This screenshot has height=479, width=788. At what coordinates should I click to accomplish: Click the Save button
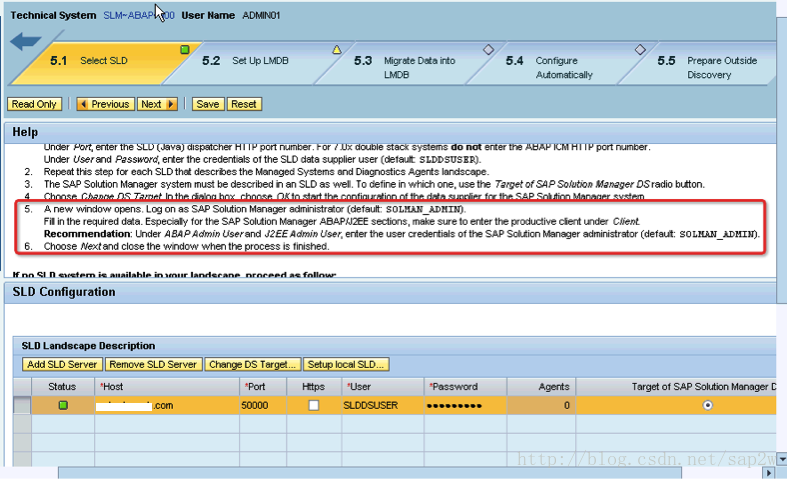click(x=208, y=104)
